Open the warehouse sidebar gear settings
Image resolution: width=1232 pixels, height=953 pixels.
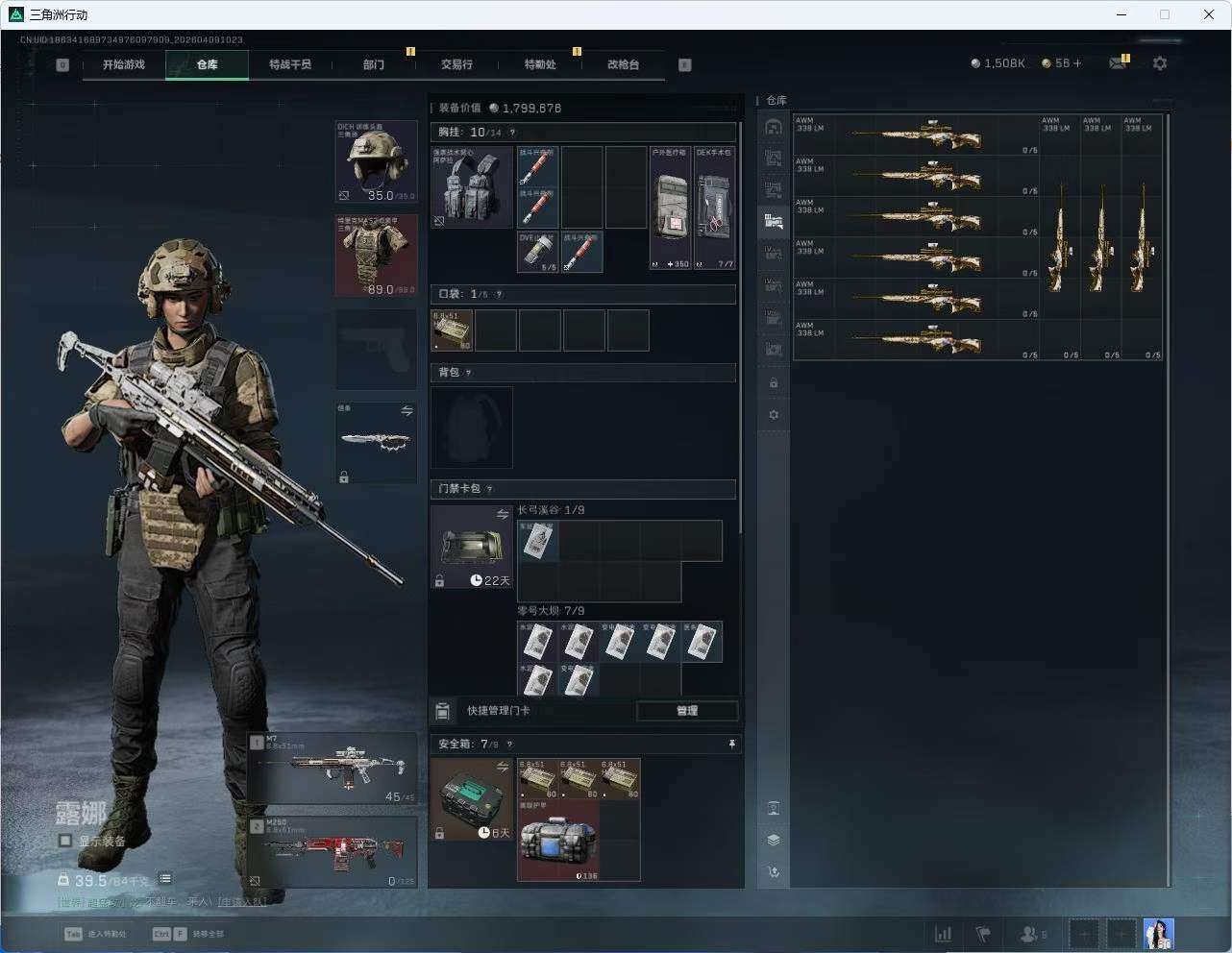coord(774,415)
